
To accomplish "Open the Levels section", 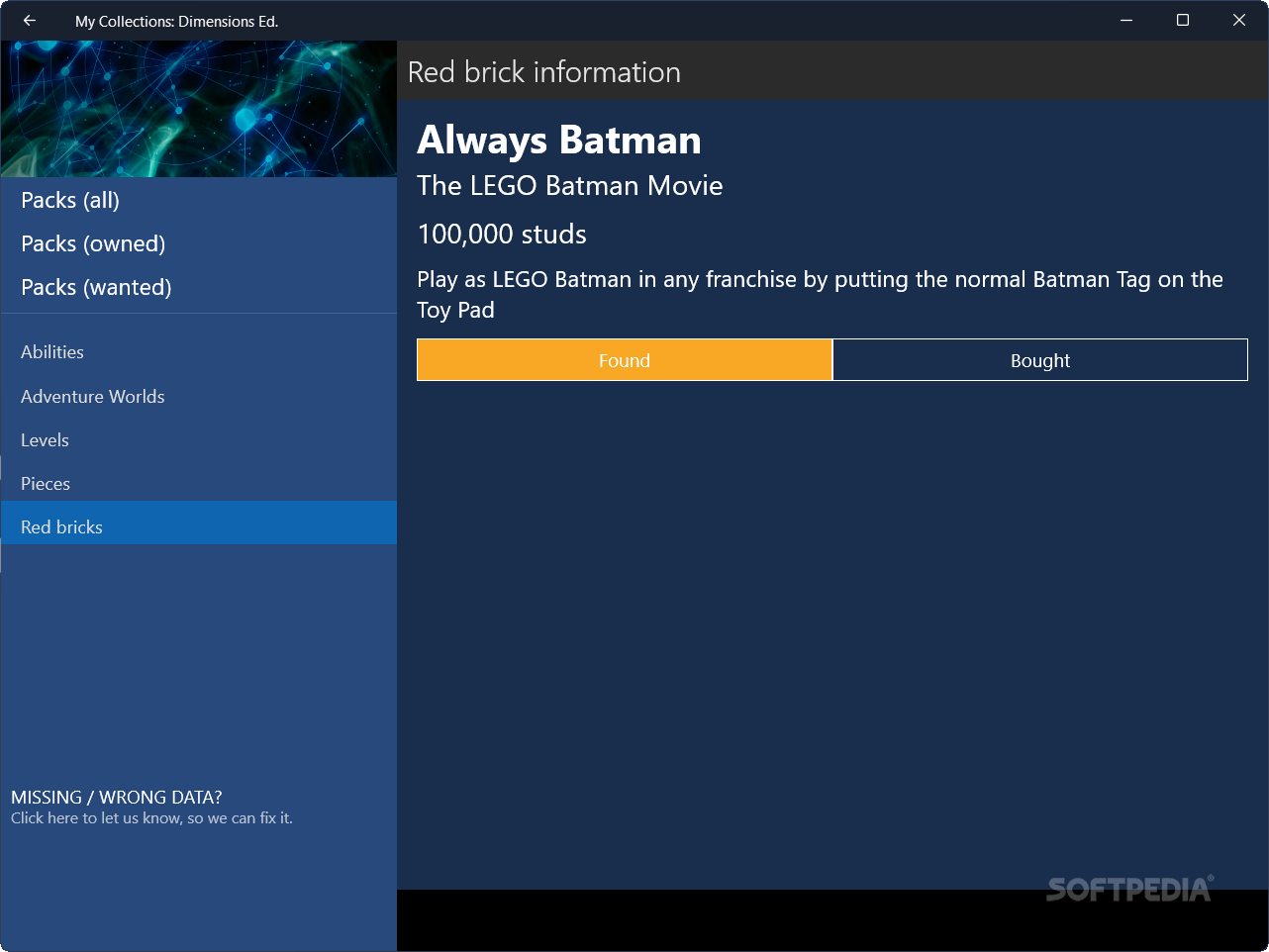I will 199,439.
